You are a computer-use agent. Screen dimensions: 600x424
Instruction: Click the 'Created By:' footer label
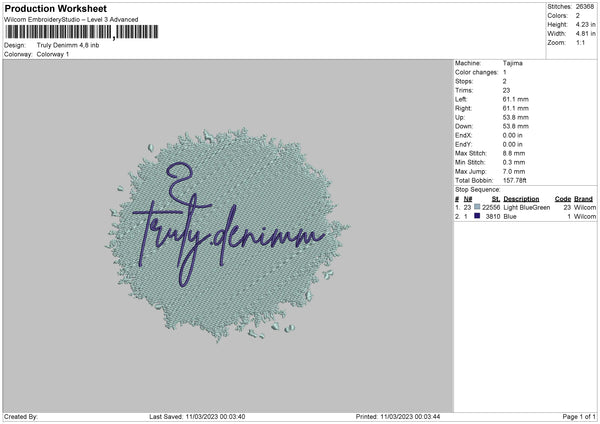coord(21,416)
